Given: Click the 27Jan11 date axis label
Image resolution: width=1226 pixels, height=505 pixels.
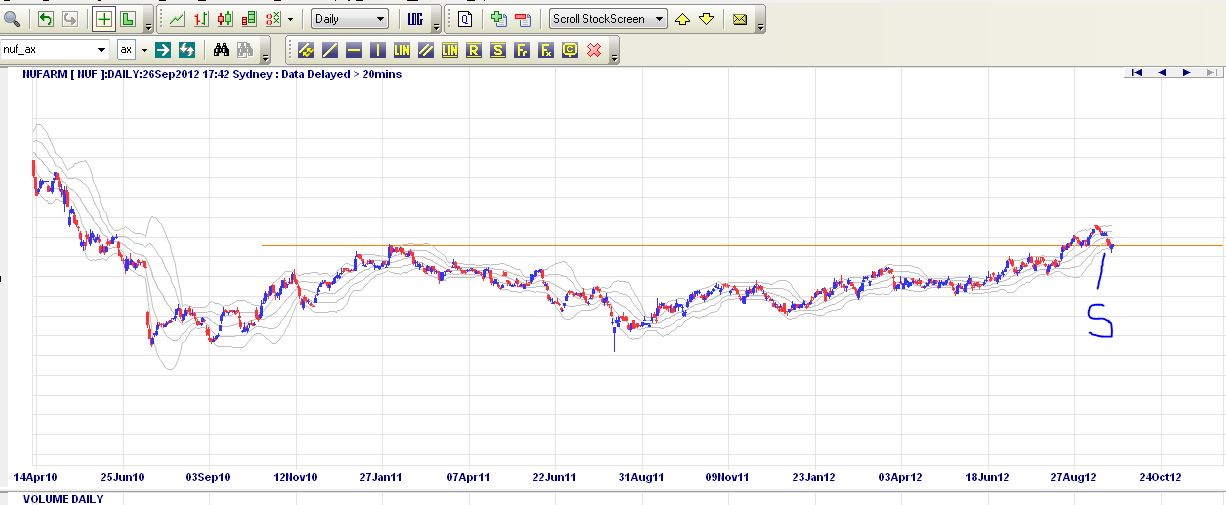Looking at the screenshot, I should [381, 477].
